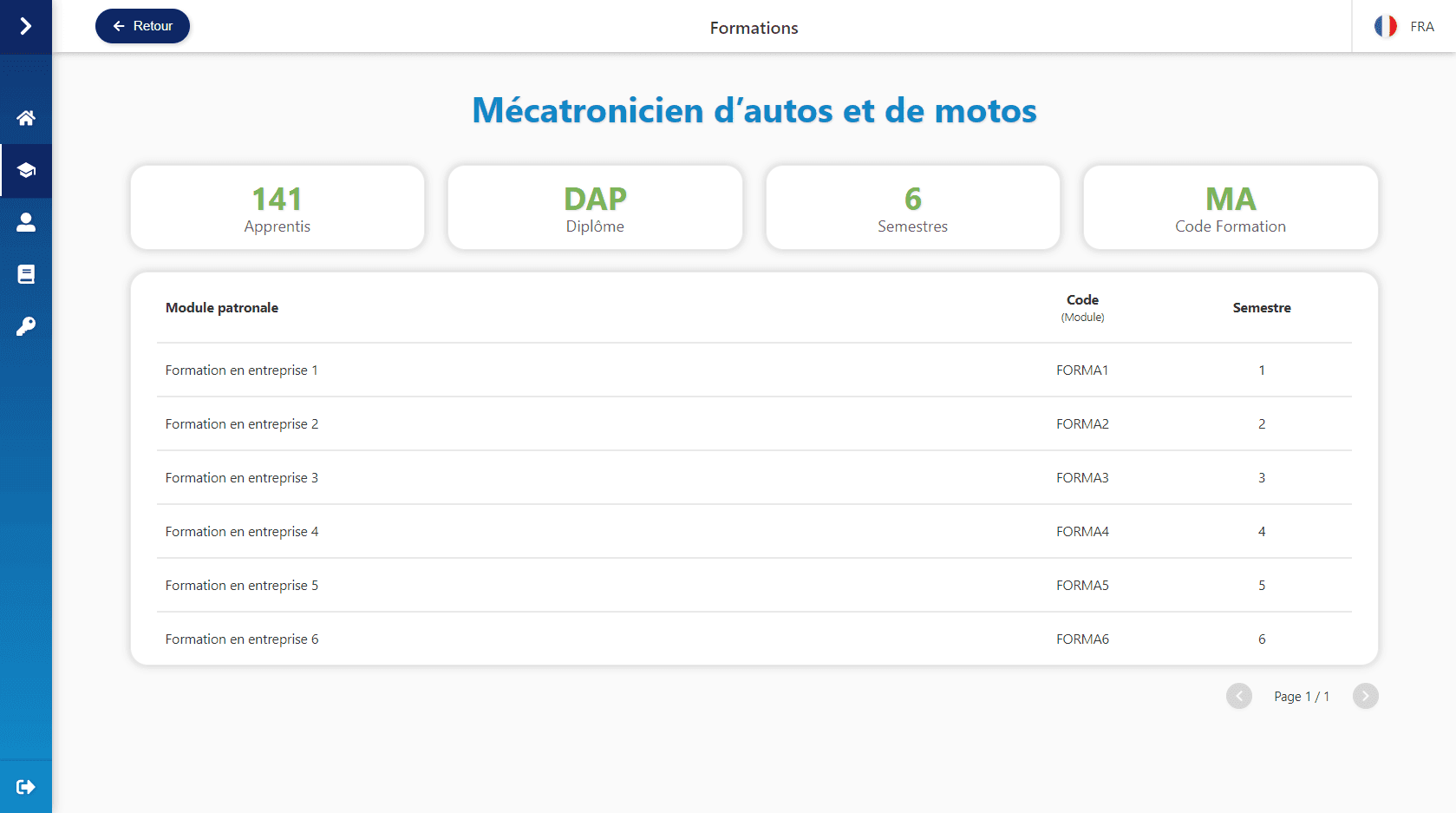1456x813 pixels.
Task: Open the FRA language selector
Action: pos(1421,27)
